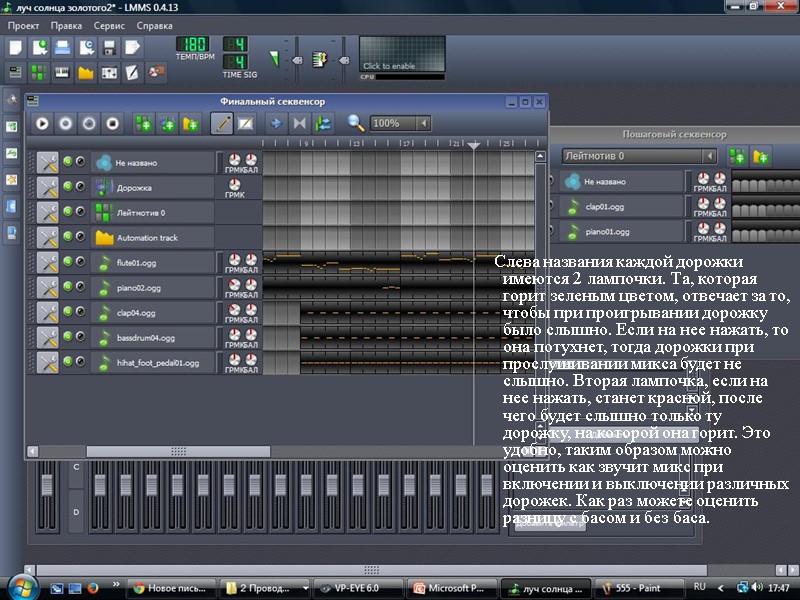Click the master pitch slider handle
The height and width of the screenshot is (600, 800).
[344, 60]
